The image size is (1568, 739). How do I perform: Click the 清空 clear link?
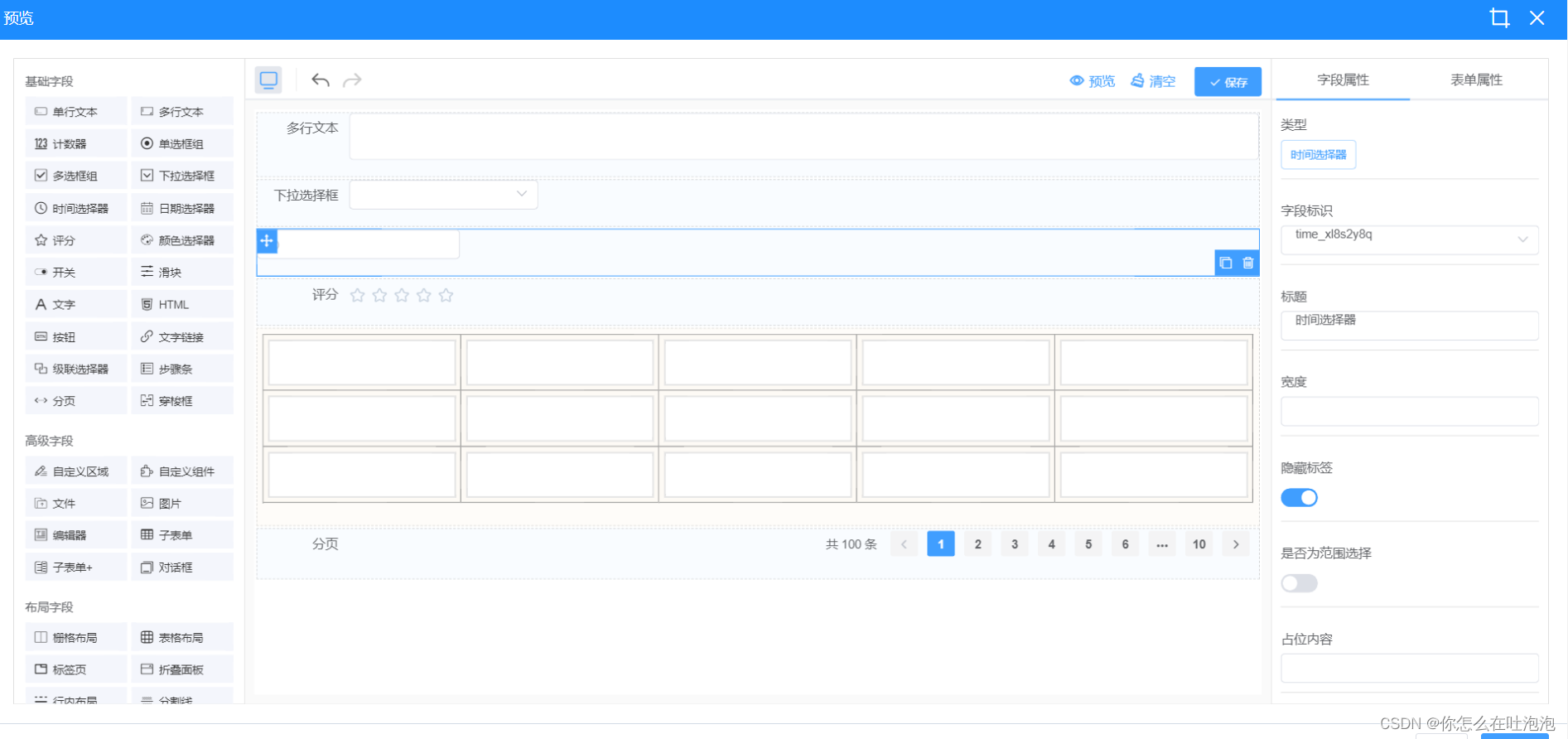(x=1153, y=81)
